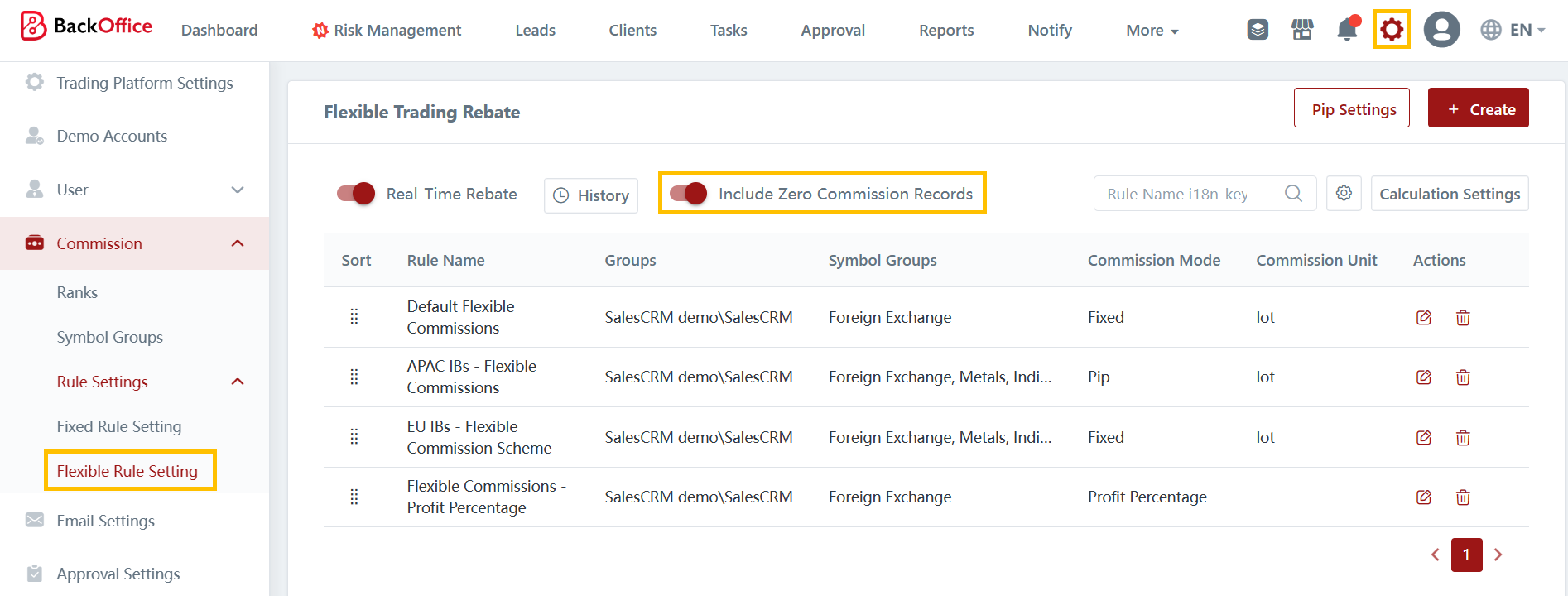The height and width of the screenshot is (596, 1568).
Task: Open the EN language dropdown
Action: 1513,30
